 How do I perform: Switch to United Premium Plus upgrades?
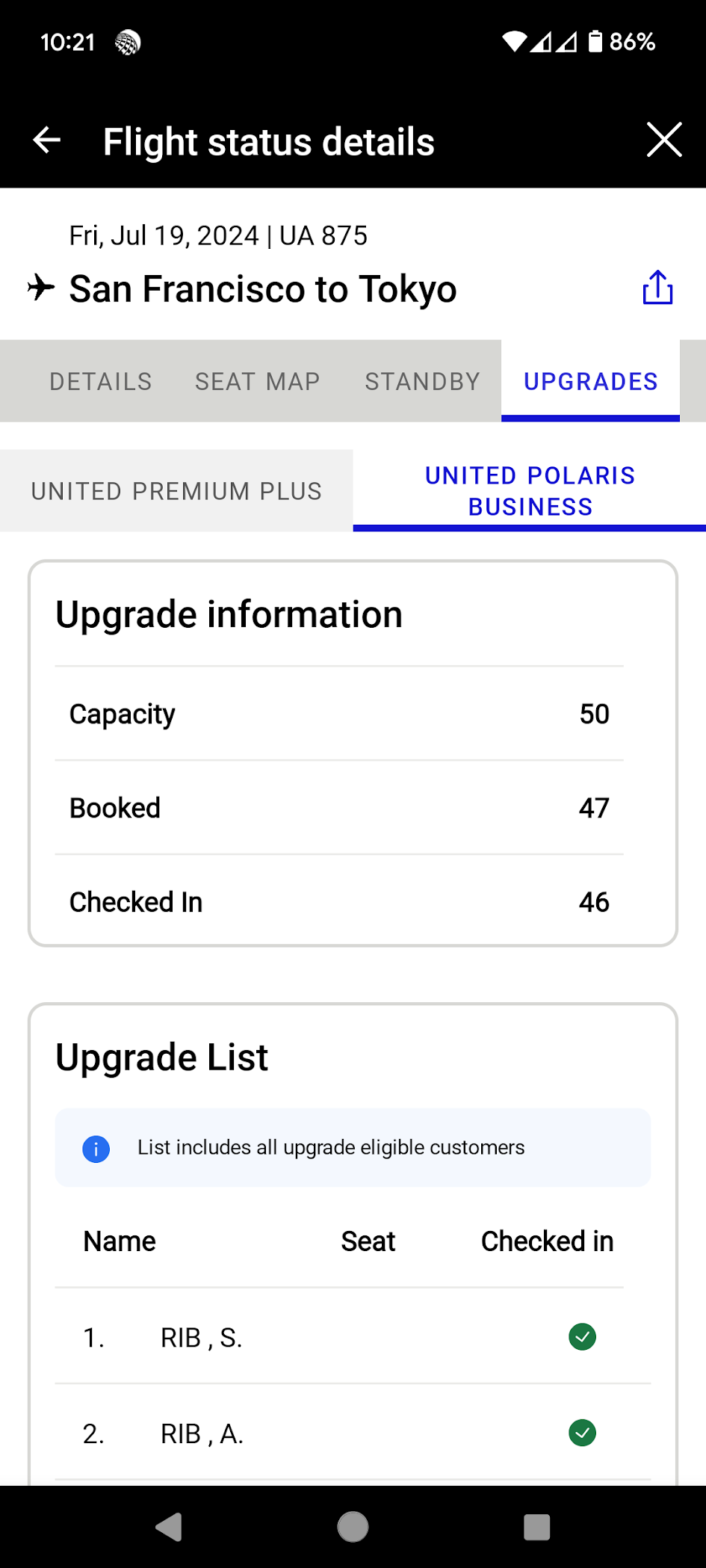pos(176,491)
